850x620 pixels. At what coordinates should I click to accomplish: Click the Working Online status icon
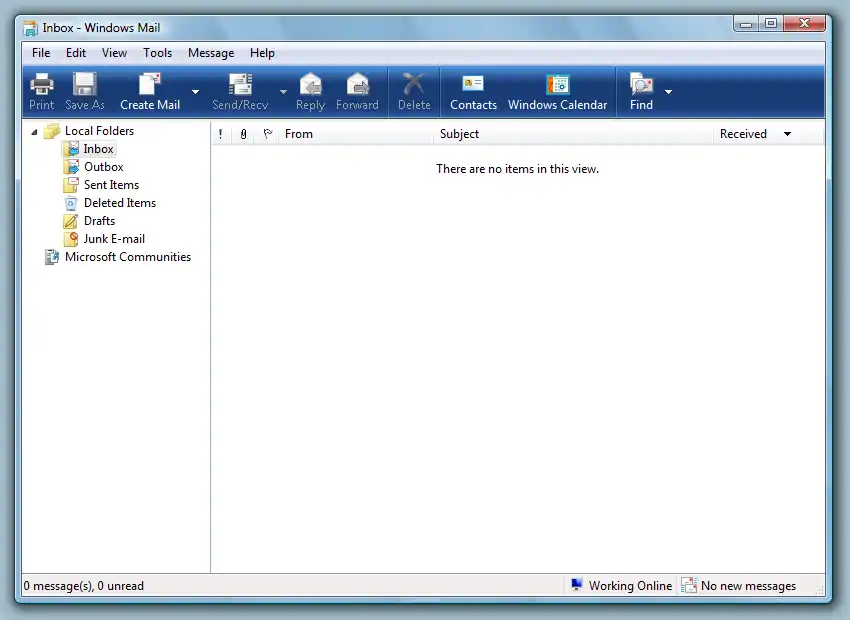point(577,585)
